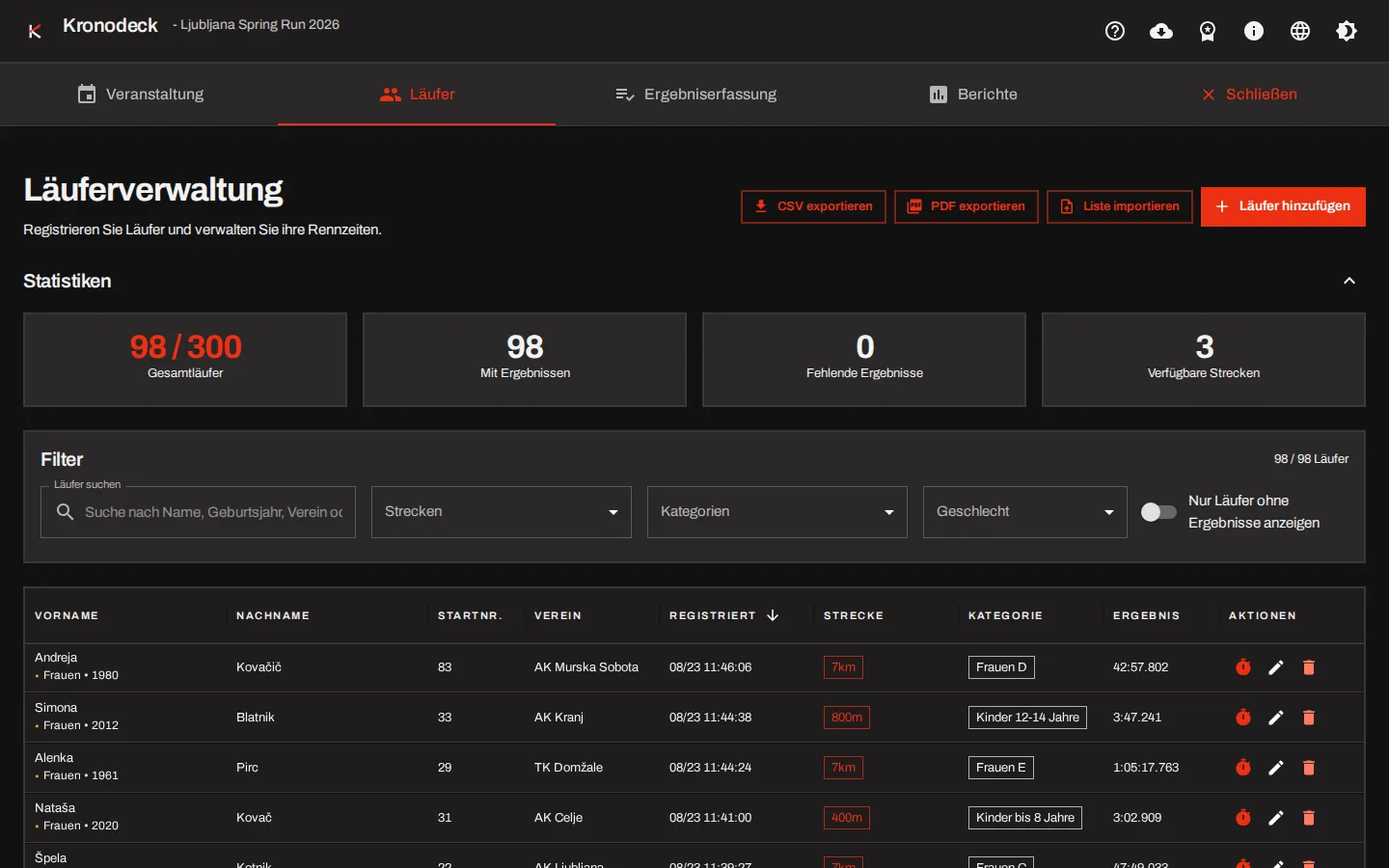
Task: Click the info circle icon
Action: [1254, 31]
